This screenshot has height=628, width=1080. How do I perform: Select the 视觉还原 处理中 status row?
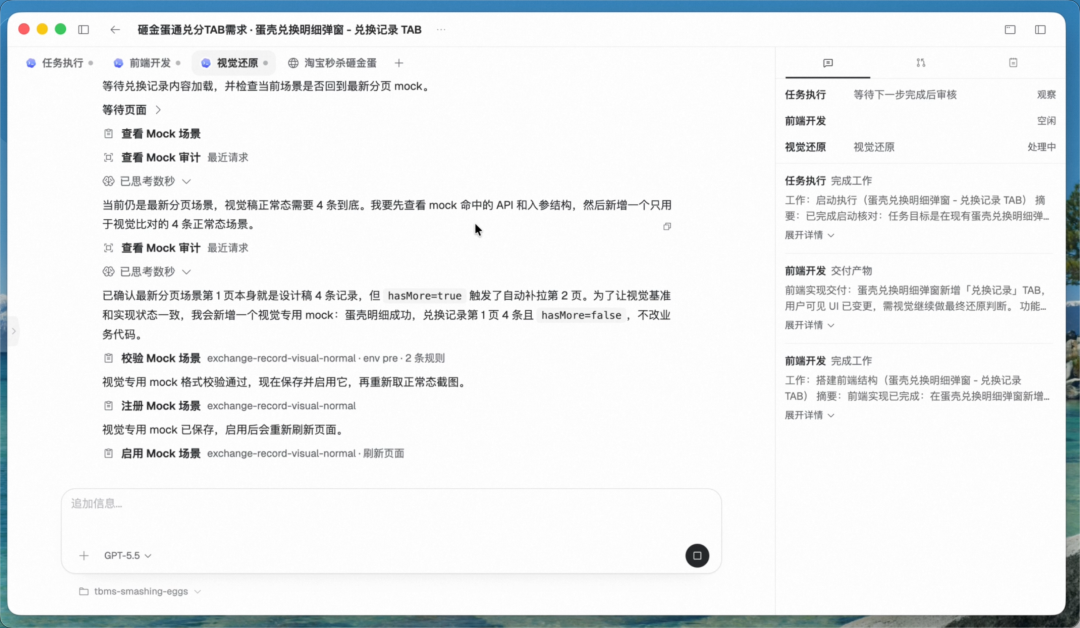[x=920, y=147]
